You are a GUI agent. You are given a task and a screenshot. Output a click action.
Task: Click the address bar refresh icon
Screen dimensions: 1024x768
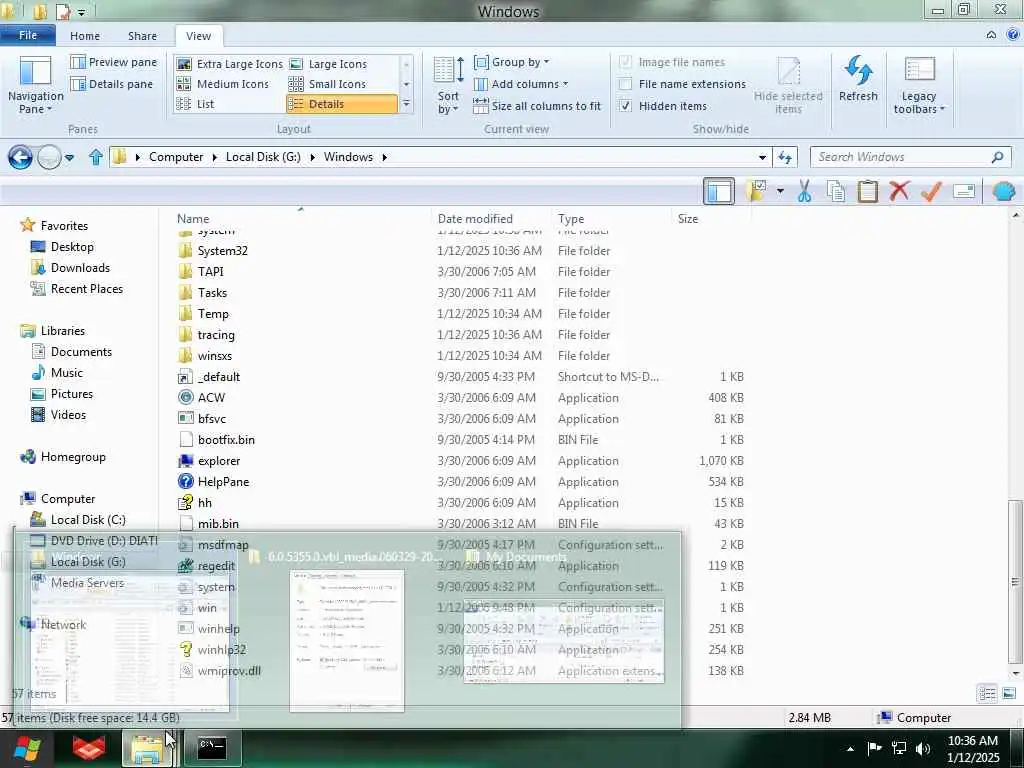(785, 157)
